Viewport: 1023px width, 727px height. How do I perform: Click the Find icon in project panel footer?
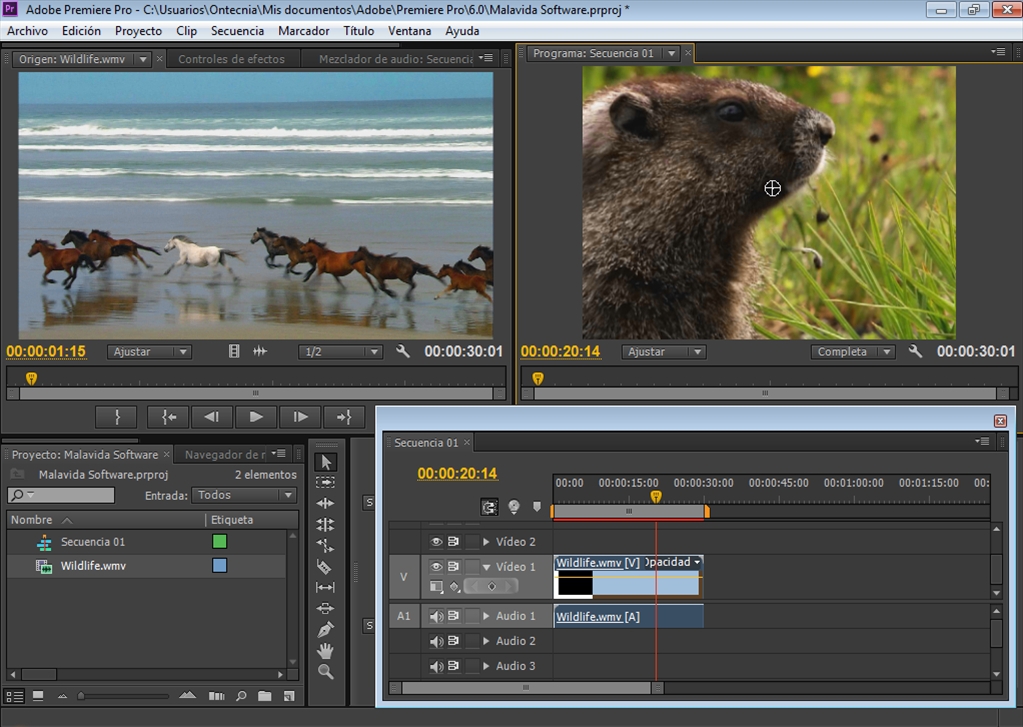241,696
